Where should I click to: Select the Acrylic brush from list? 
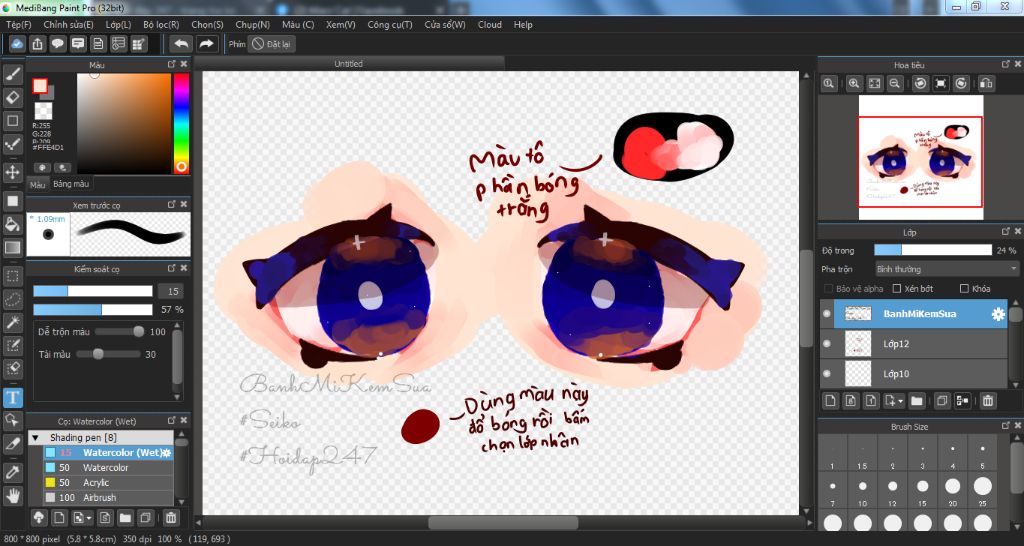[96, 482]
